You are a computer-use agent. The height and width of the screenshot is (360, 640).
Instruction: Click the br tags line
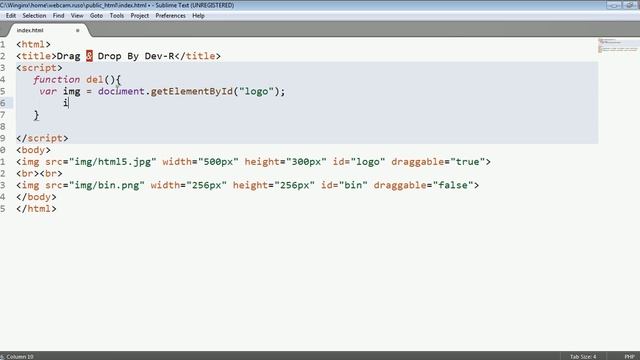click(39, 173)
